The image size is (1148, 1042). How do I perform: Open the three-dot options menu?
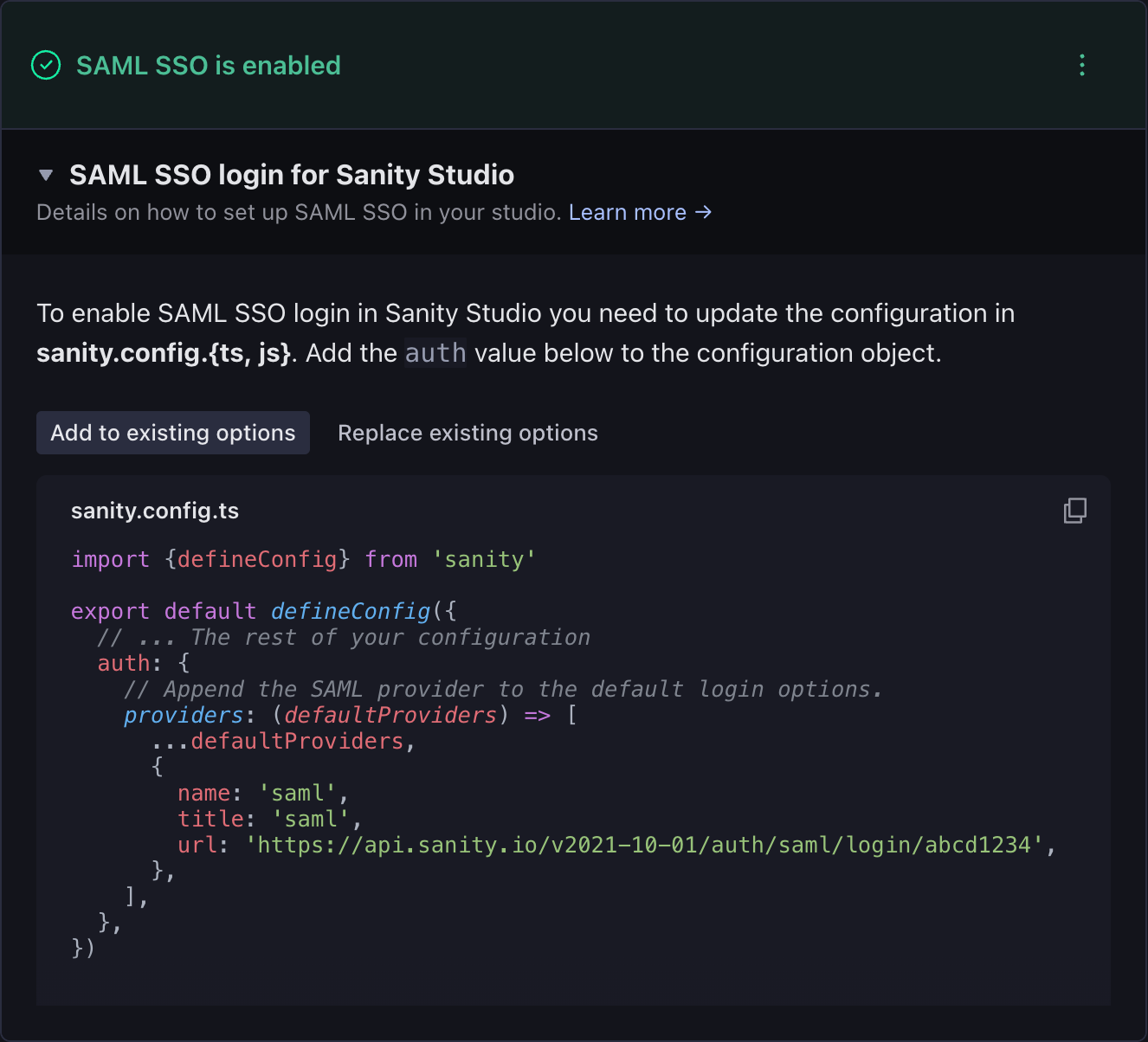pyautogui.click(x=1082, y=65)
